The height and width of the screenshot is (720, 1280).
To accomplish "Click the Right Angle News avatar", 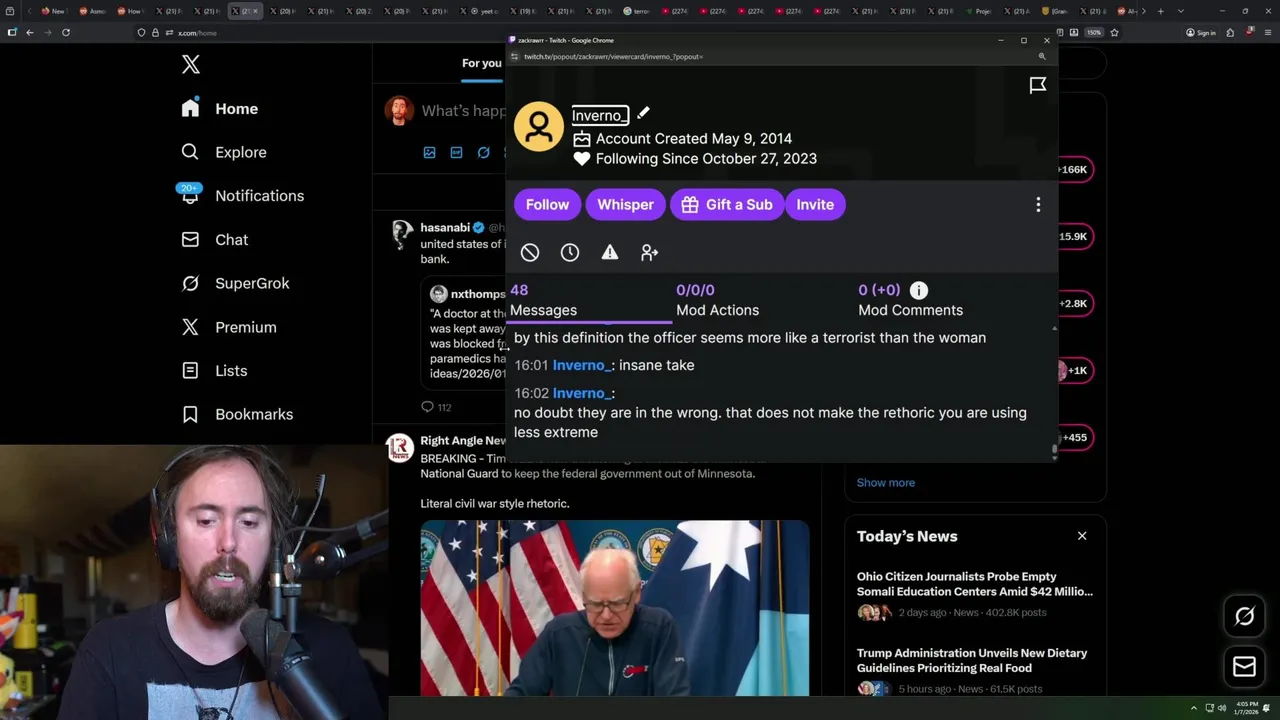I will click(x=400, y=447).
